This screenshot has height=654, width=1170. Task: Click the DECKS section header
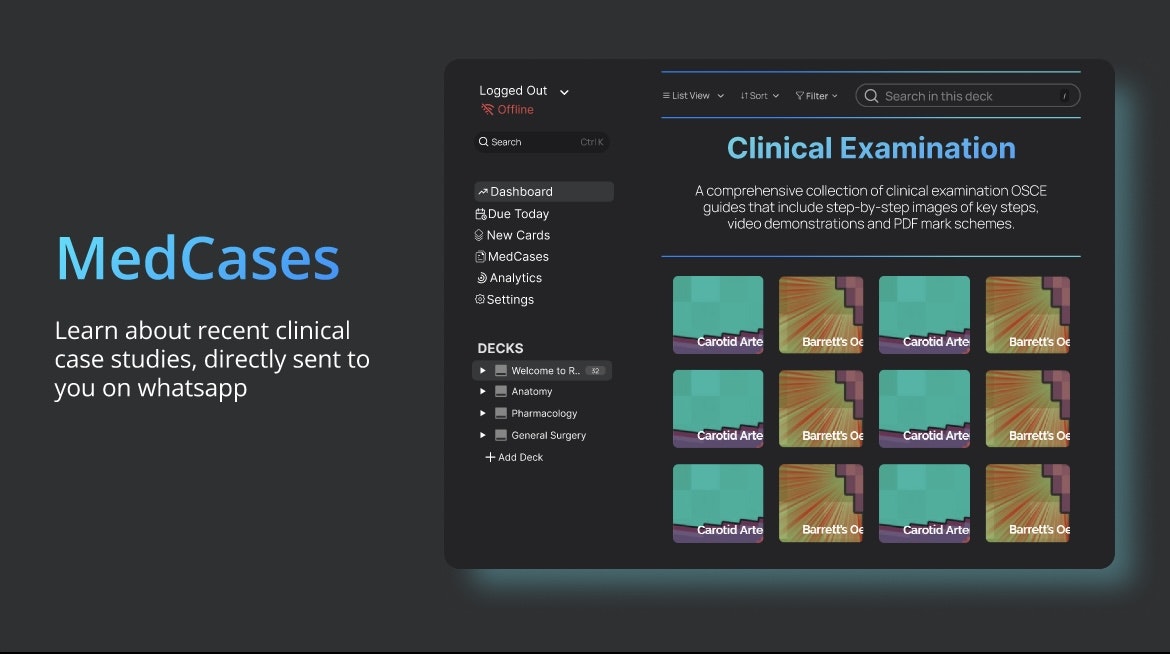coord(500,349)
